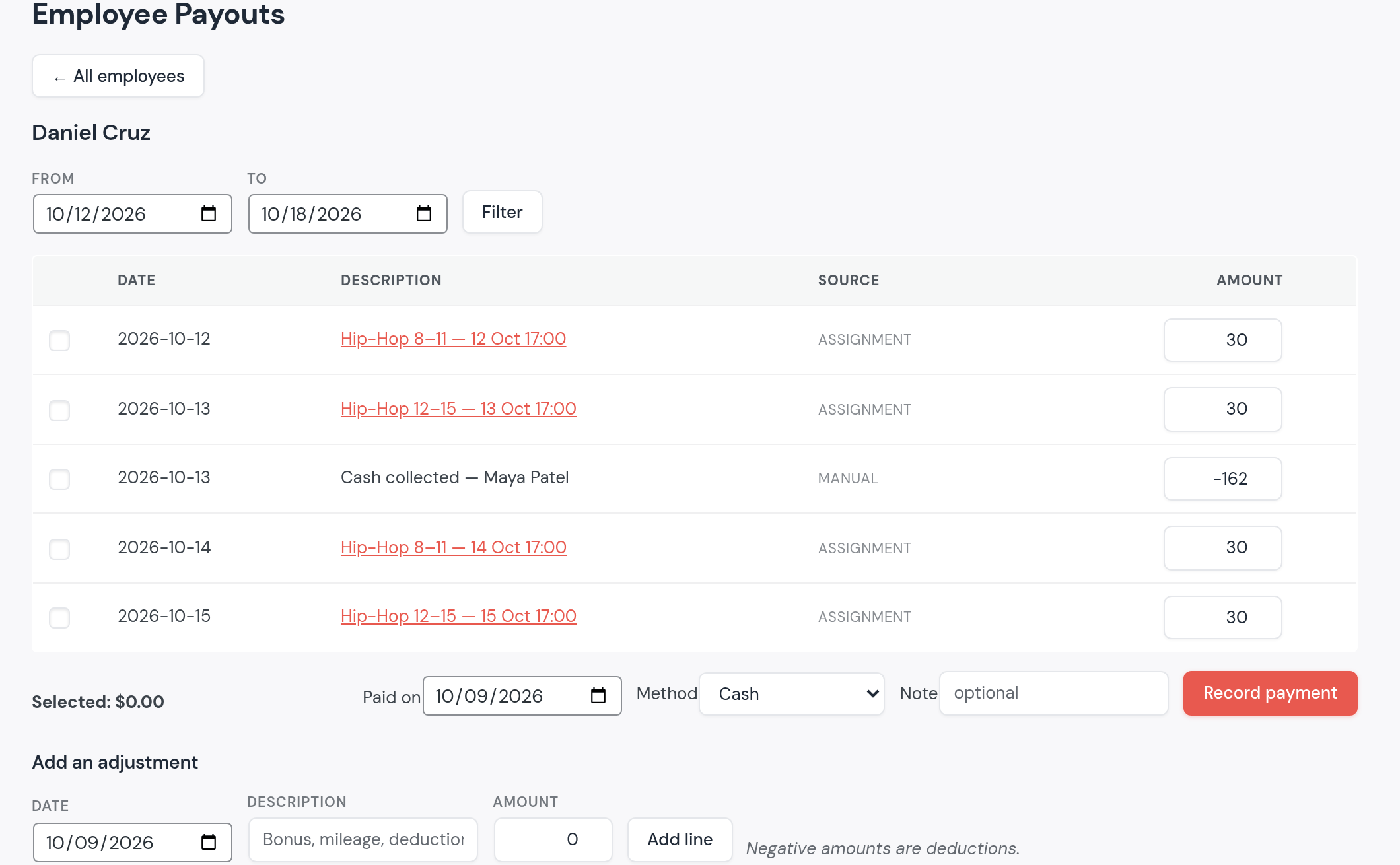Click the 2026-10-15 date cell

pyautogui.click(x=164, y=616)
